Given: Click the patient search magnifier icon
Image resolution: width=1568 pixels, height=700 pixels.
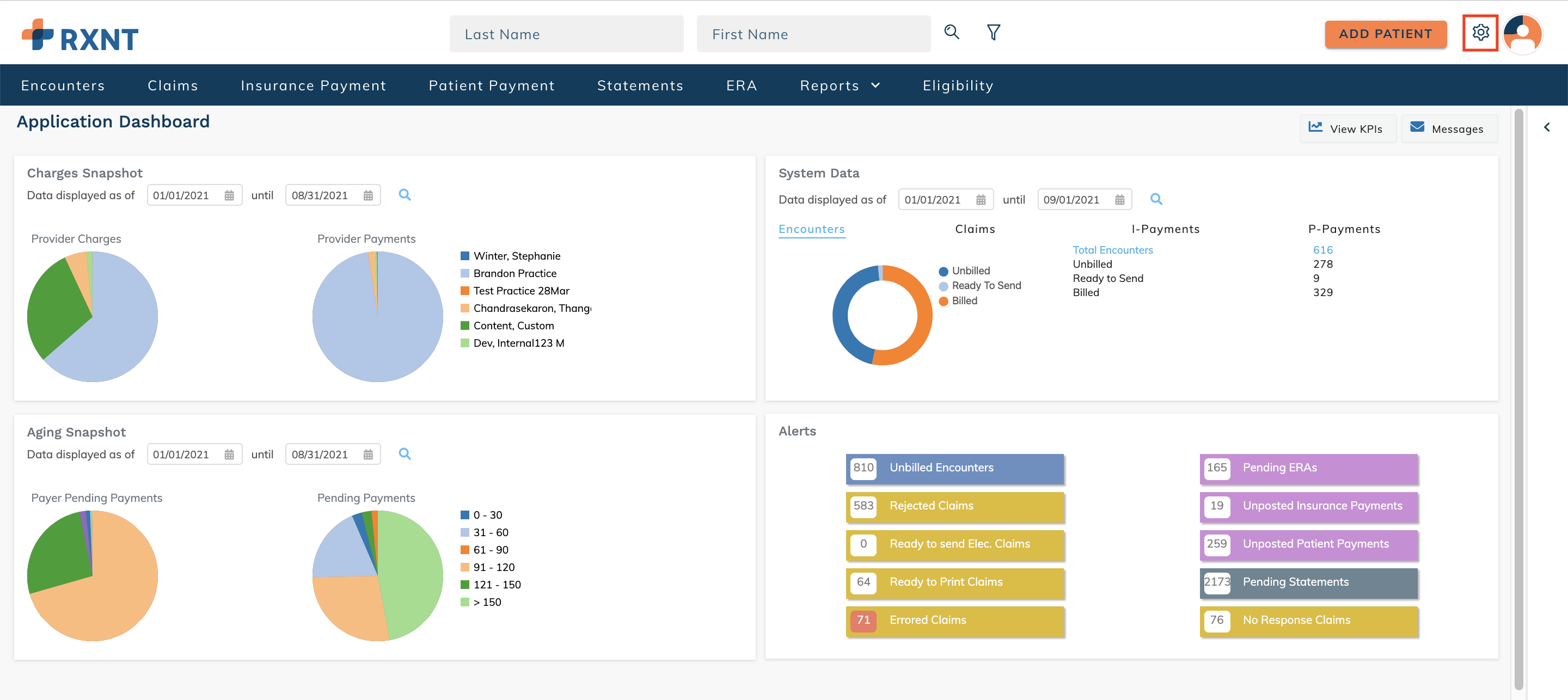Looking at the screenshot, I should pyautogui.click(x=951, y=32).
